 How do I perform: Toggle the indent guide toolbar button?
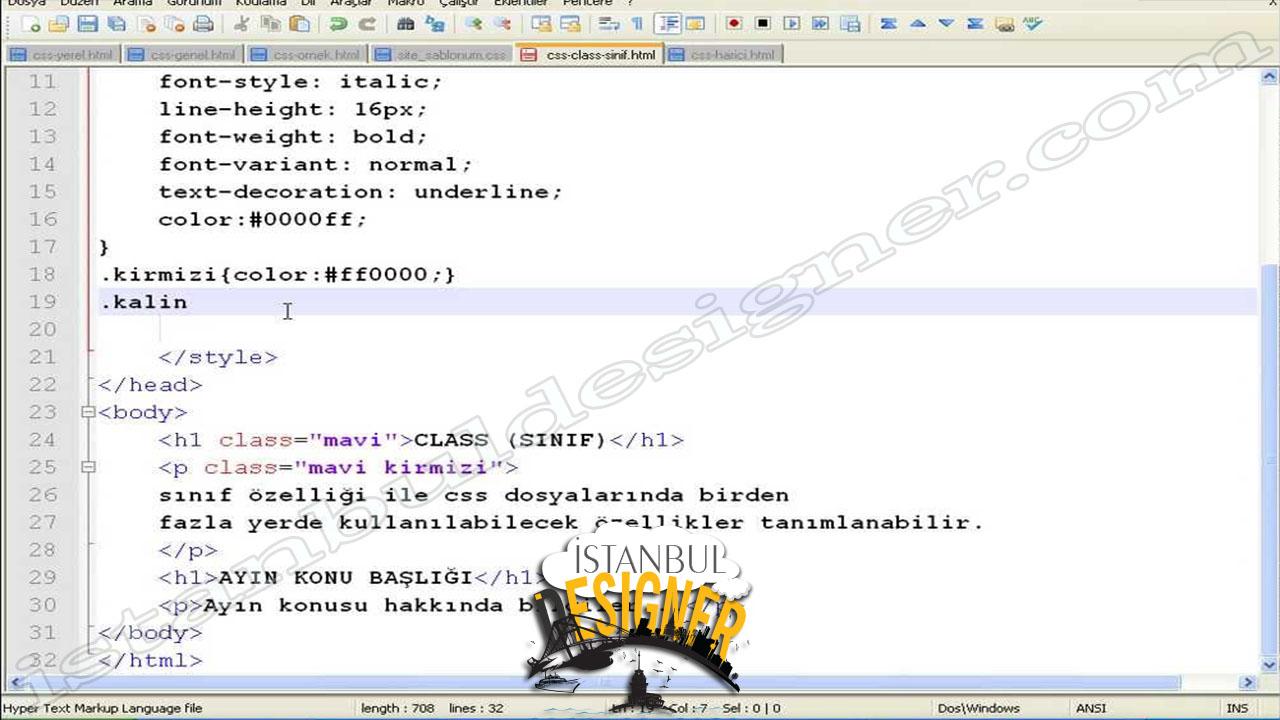(x=667, y=23)
